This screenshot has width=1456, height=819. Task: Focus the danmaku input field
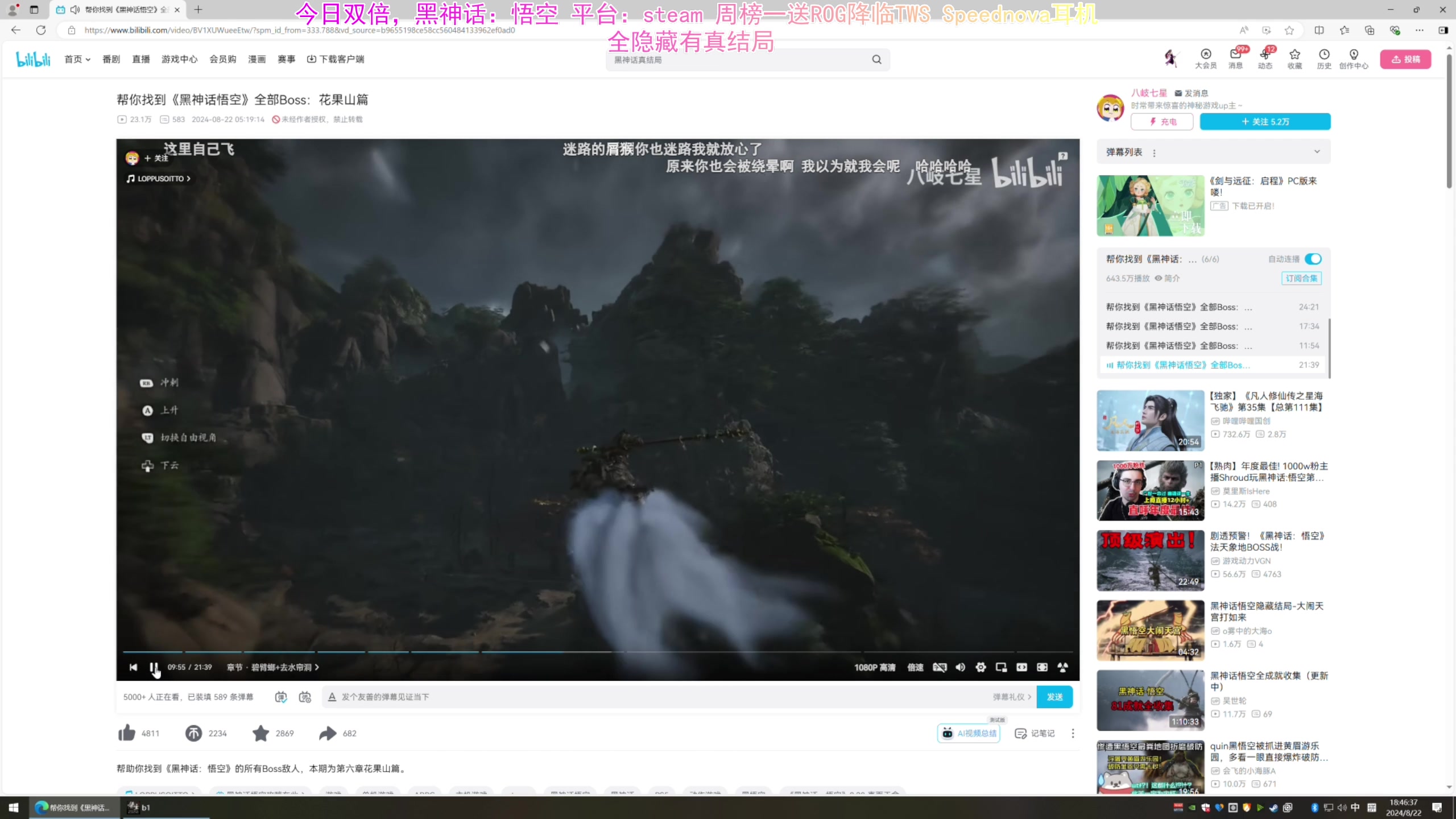tap(660, 697)
